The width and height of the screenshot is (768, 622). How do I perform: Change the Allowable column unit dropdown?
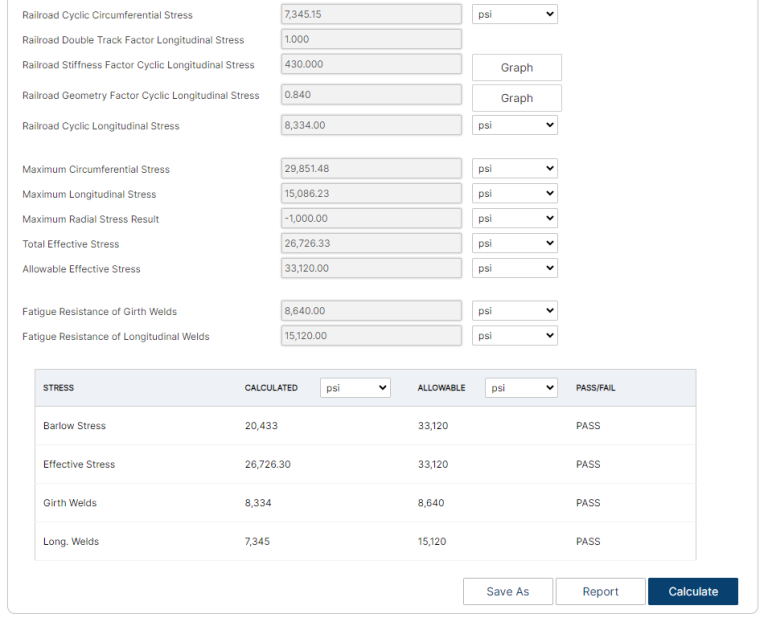point(521,388)
